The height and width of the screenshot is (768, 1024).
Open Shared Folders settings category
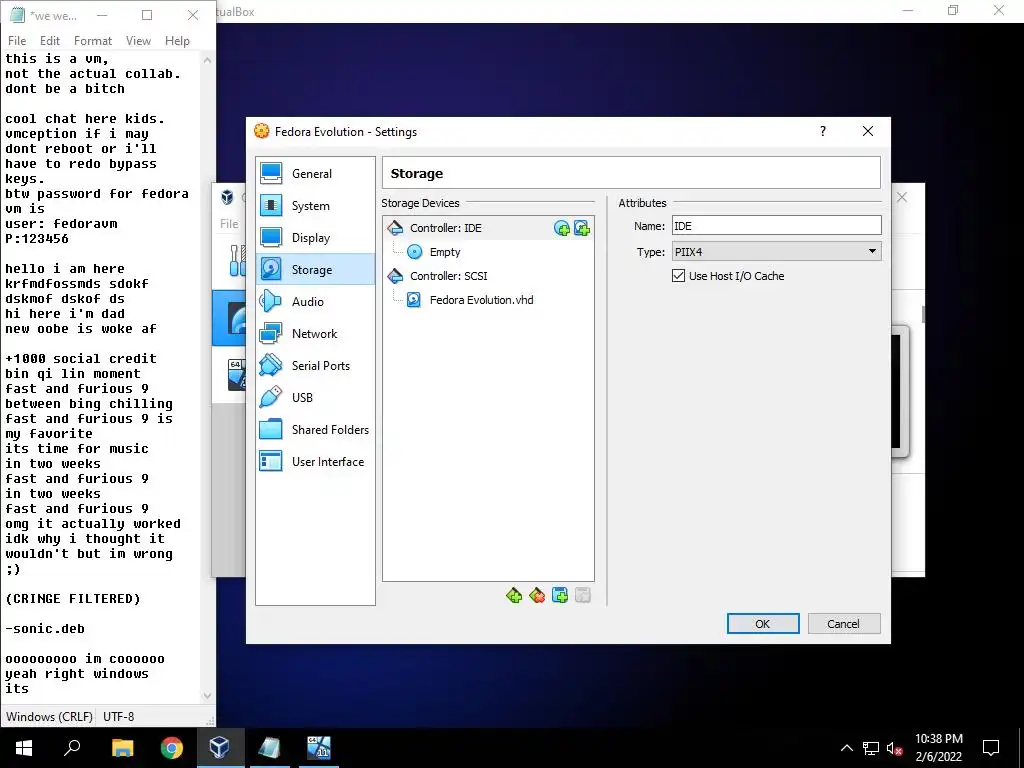(x=315, y=430)
